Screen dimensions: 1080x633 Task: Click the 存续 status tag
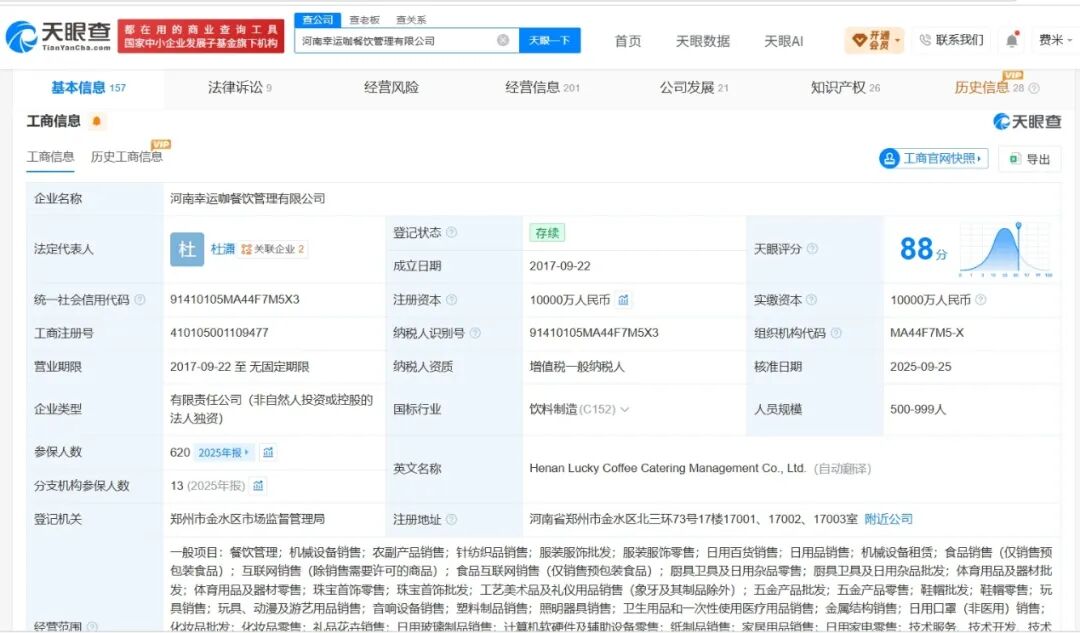pyautogui.click(x=547, y=233)
